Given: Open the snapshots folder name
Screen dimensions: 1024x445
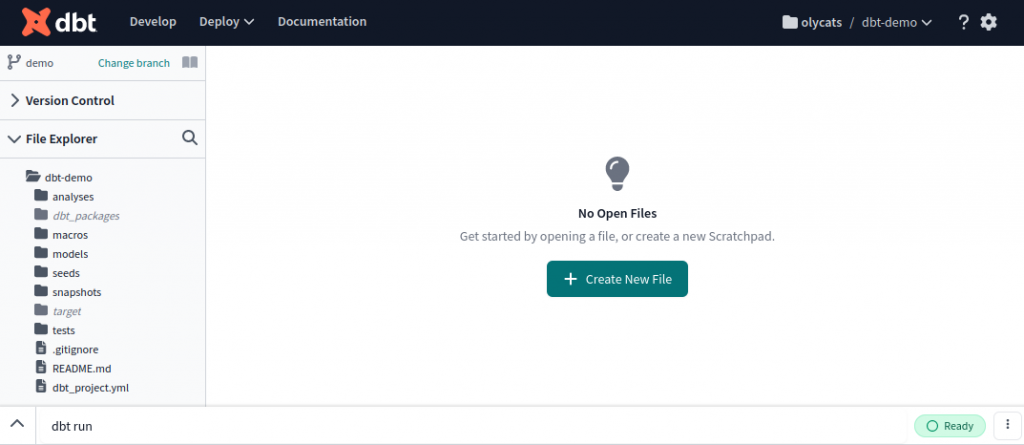Looking at the screenshot, I should (x=76, y=292).
